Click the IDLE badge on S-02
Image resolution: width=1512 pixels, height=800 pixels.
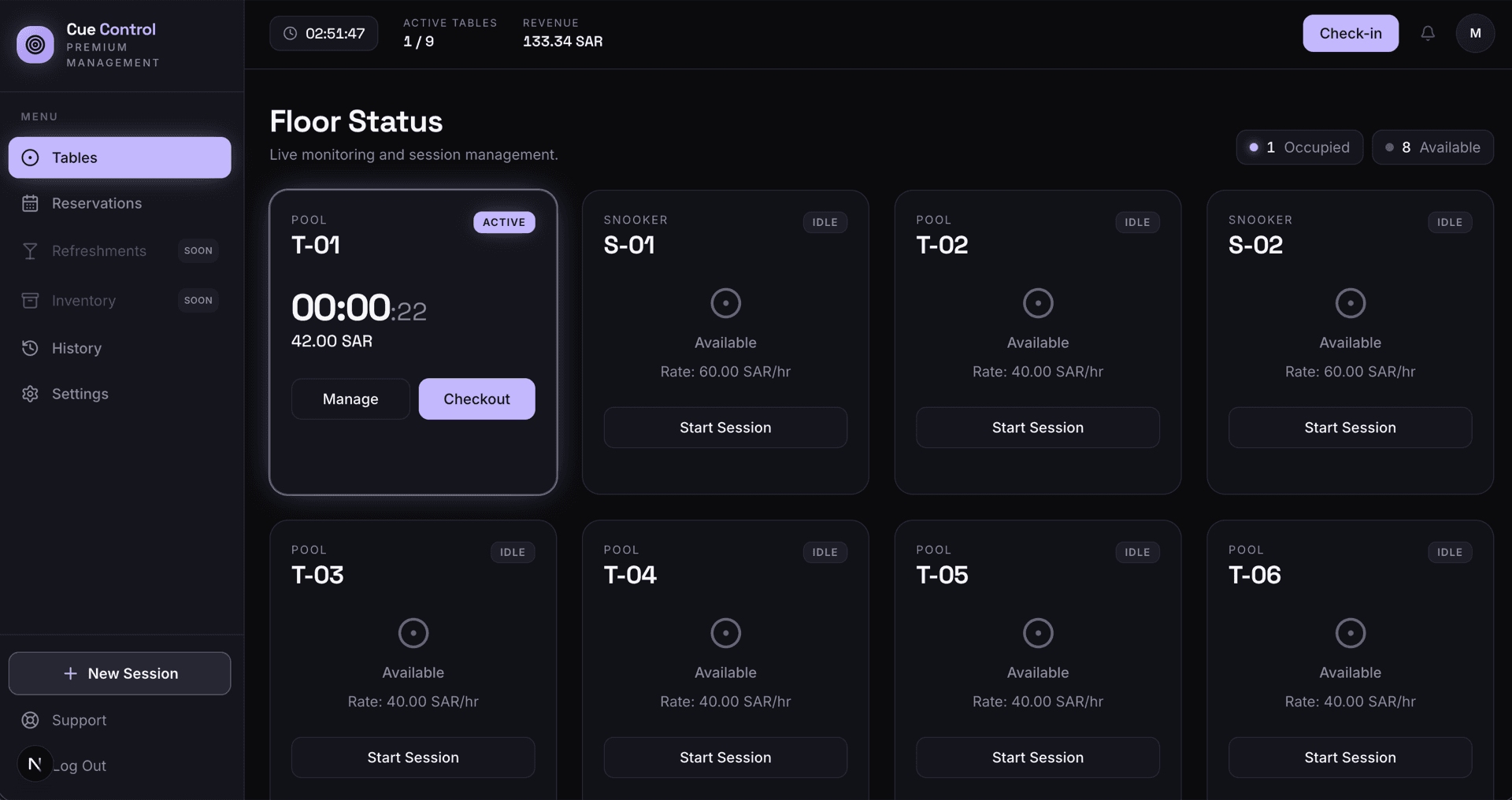[1449, 222]
